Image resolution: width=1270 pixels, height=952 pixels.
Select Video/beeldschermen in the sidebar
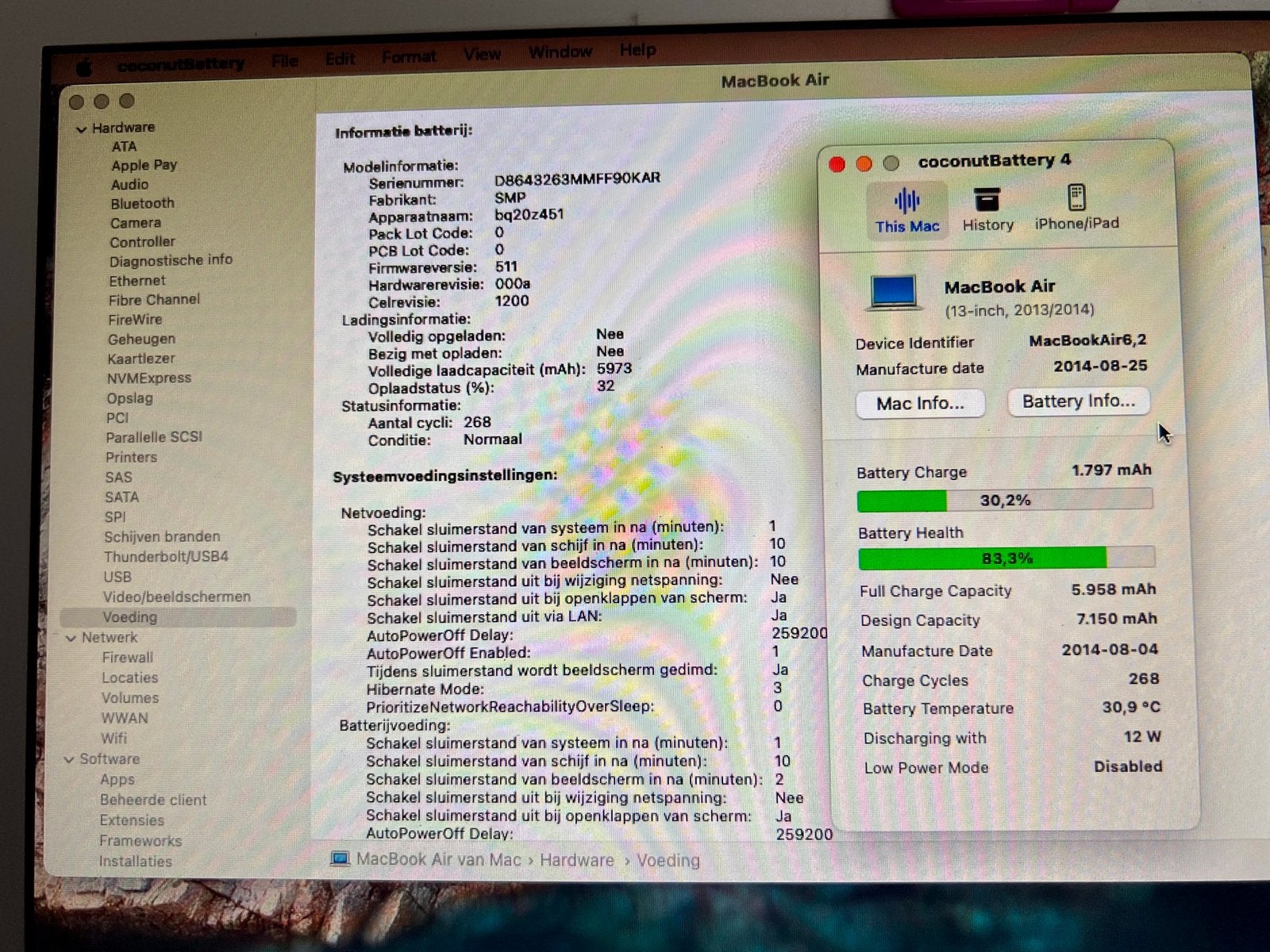[176, 597]
